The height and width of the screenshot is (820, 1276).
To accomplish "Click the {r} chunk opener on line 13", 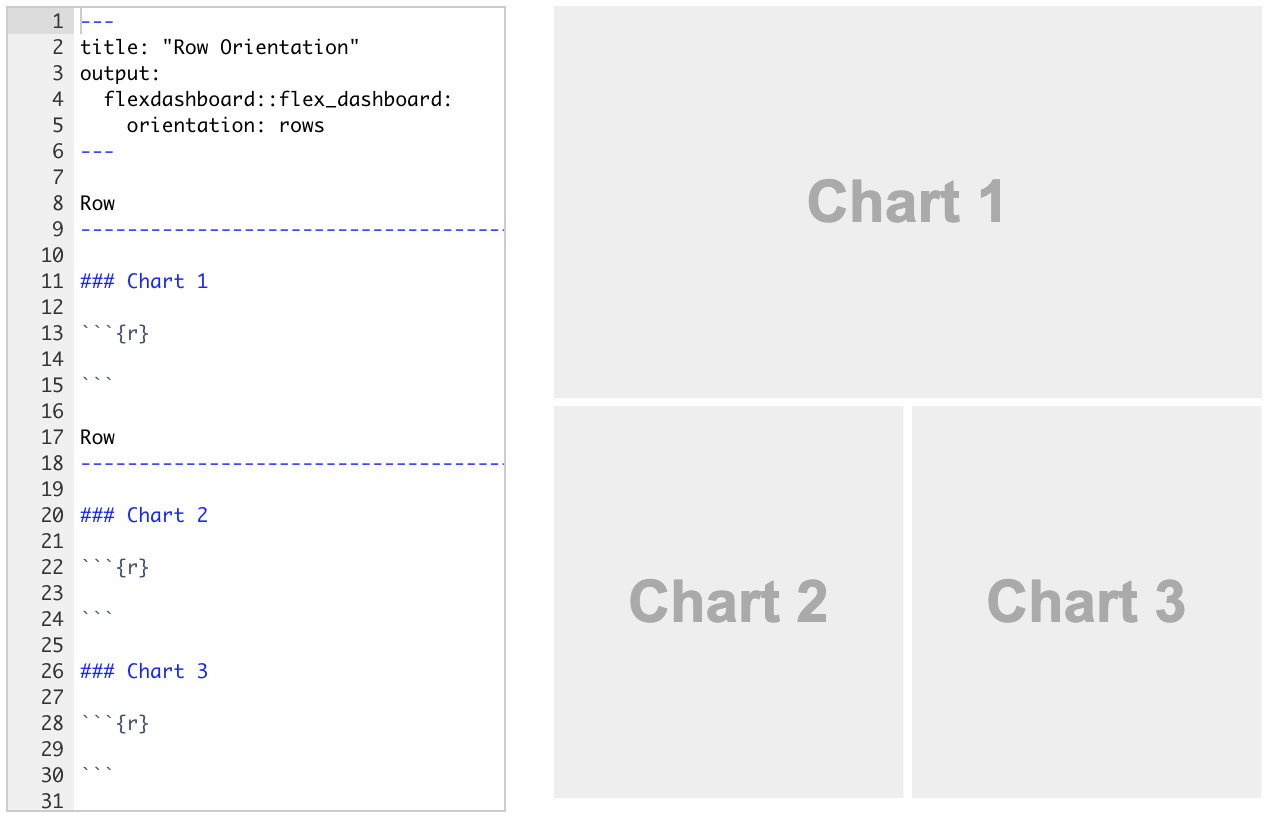I will [132, 333].
